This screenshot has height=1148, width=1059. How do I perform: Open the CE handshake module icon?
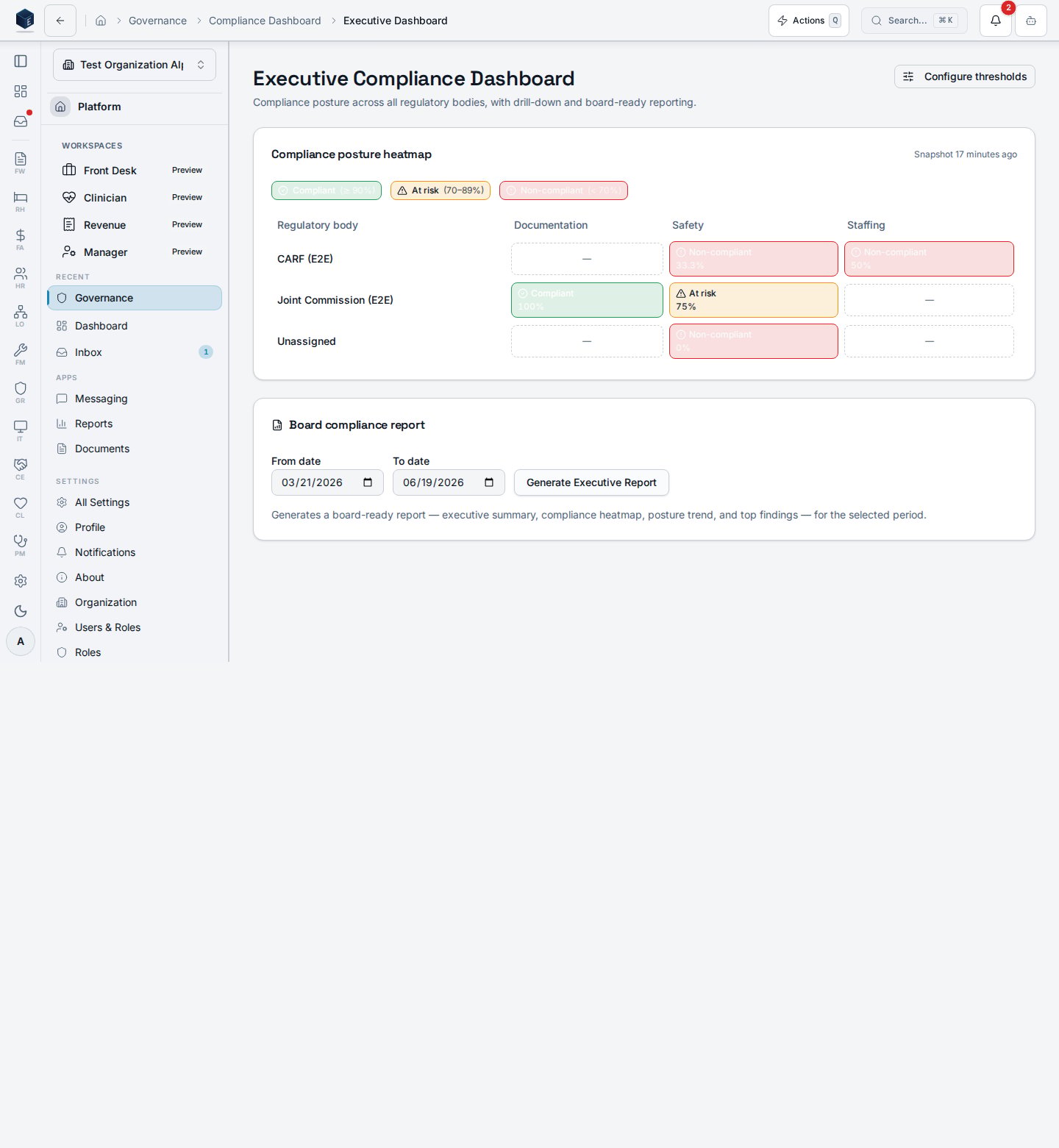tap(21, 468)
